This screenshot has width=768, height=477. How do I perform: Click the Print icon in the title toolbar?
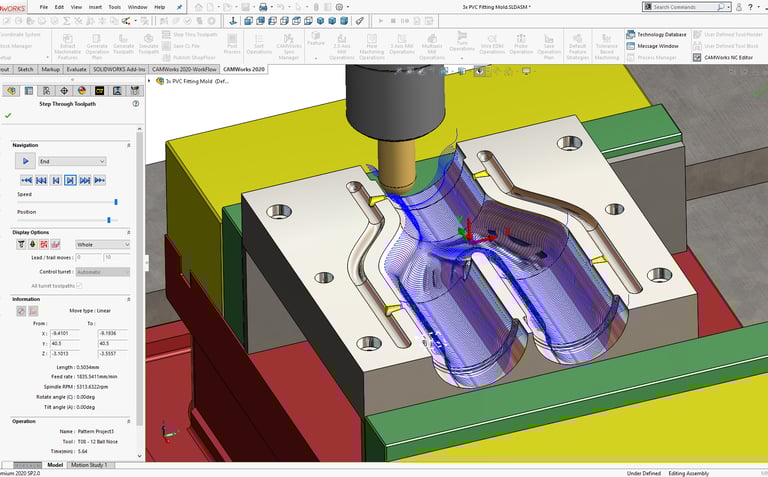263,7
